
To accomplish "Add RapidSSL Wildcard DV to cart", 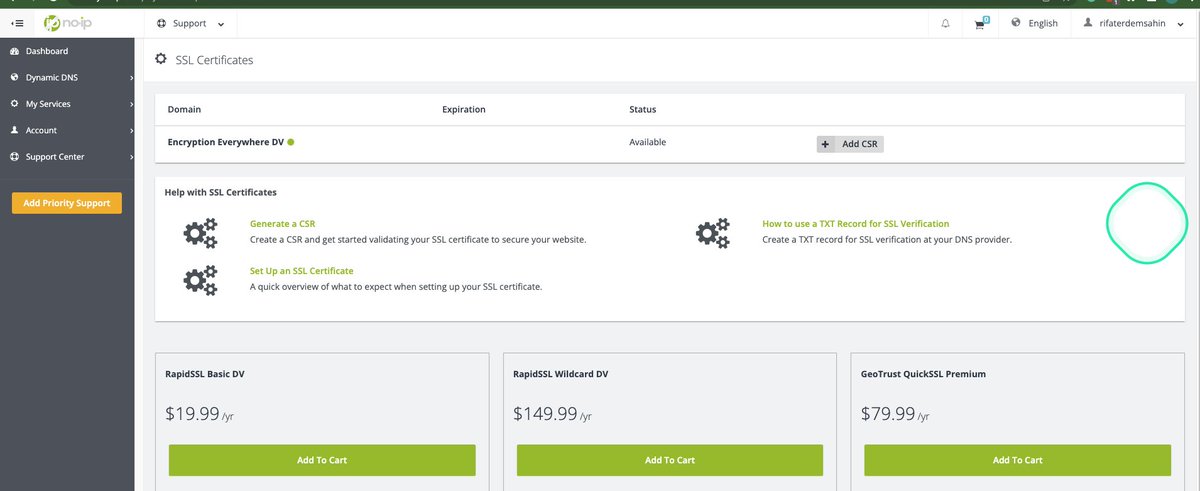I will coord(670,460).
